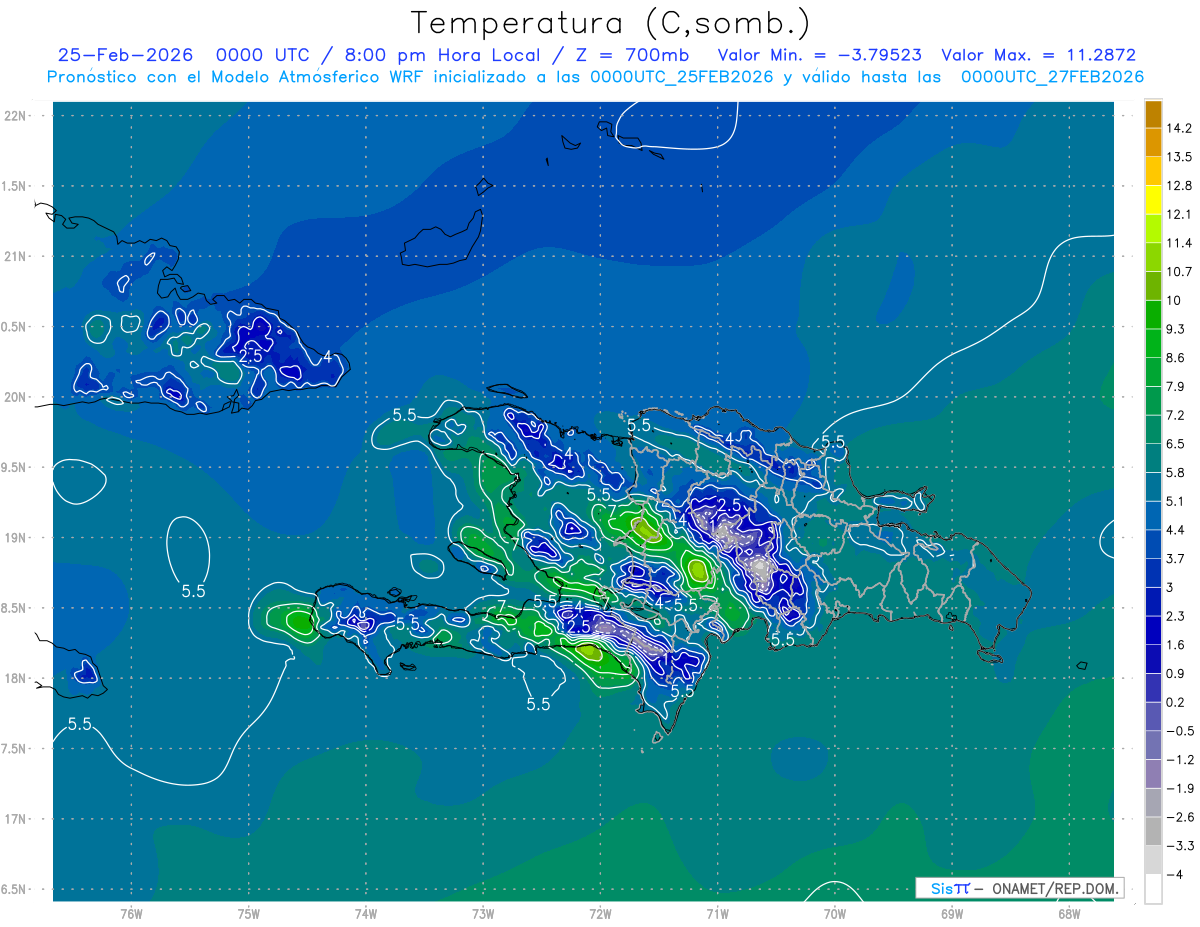Viewport: 1200px width, 927px height.
Task: Select '0000UTC_27FEB2026' valid-until timestamp
Action: (x=1052, y=77)
